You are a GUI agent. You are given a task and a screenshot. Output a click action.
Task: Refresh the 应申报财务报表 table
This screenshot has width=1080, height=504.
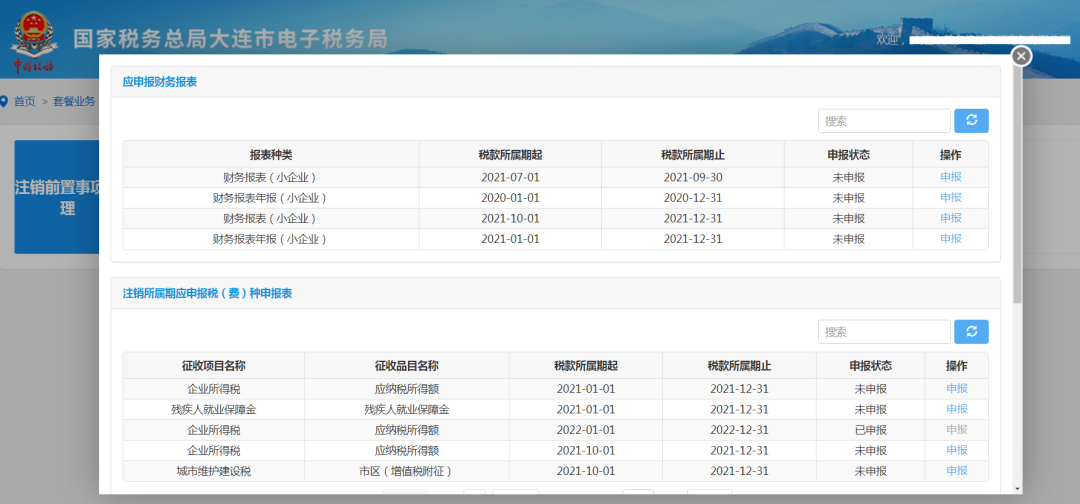point(971,120)
